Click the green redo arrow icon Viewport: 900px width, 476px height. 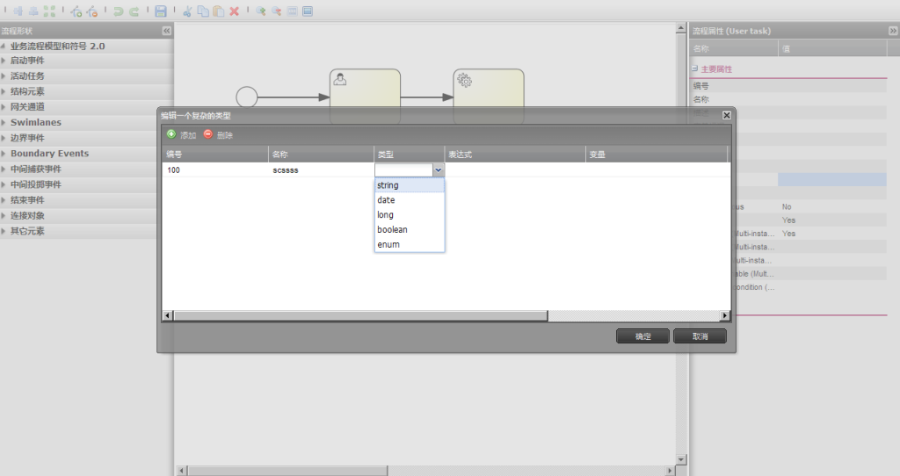click(x=134, y=11)
